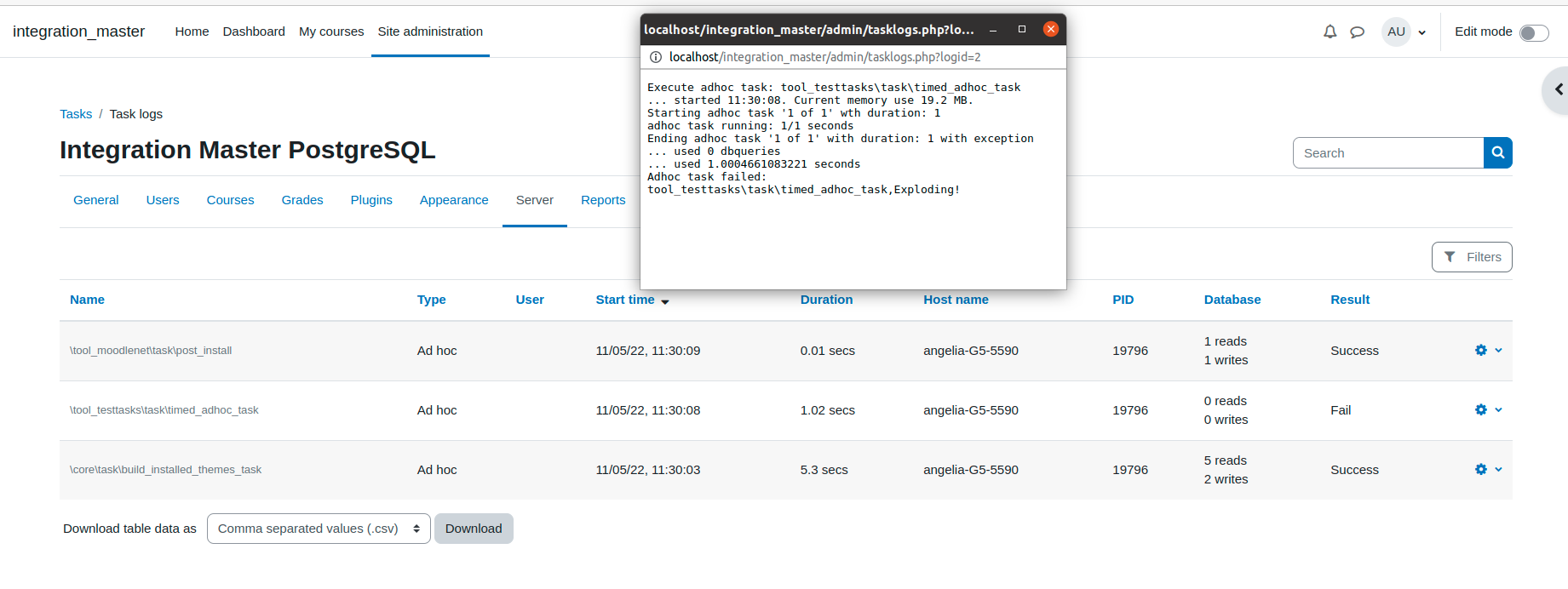
Task: Sort table by Result column
Action: click(1350, 300)
